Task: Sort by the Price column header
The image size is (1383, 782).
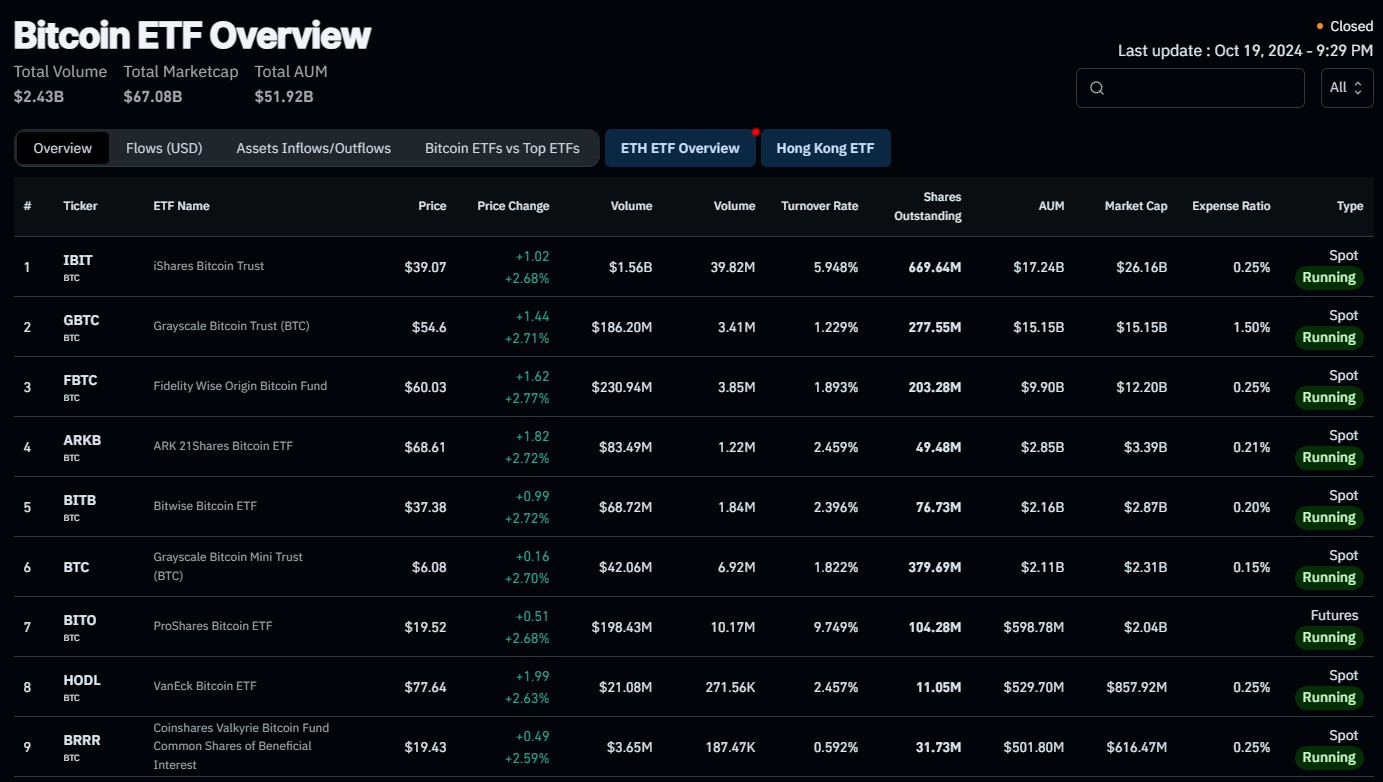Action: 432,206
